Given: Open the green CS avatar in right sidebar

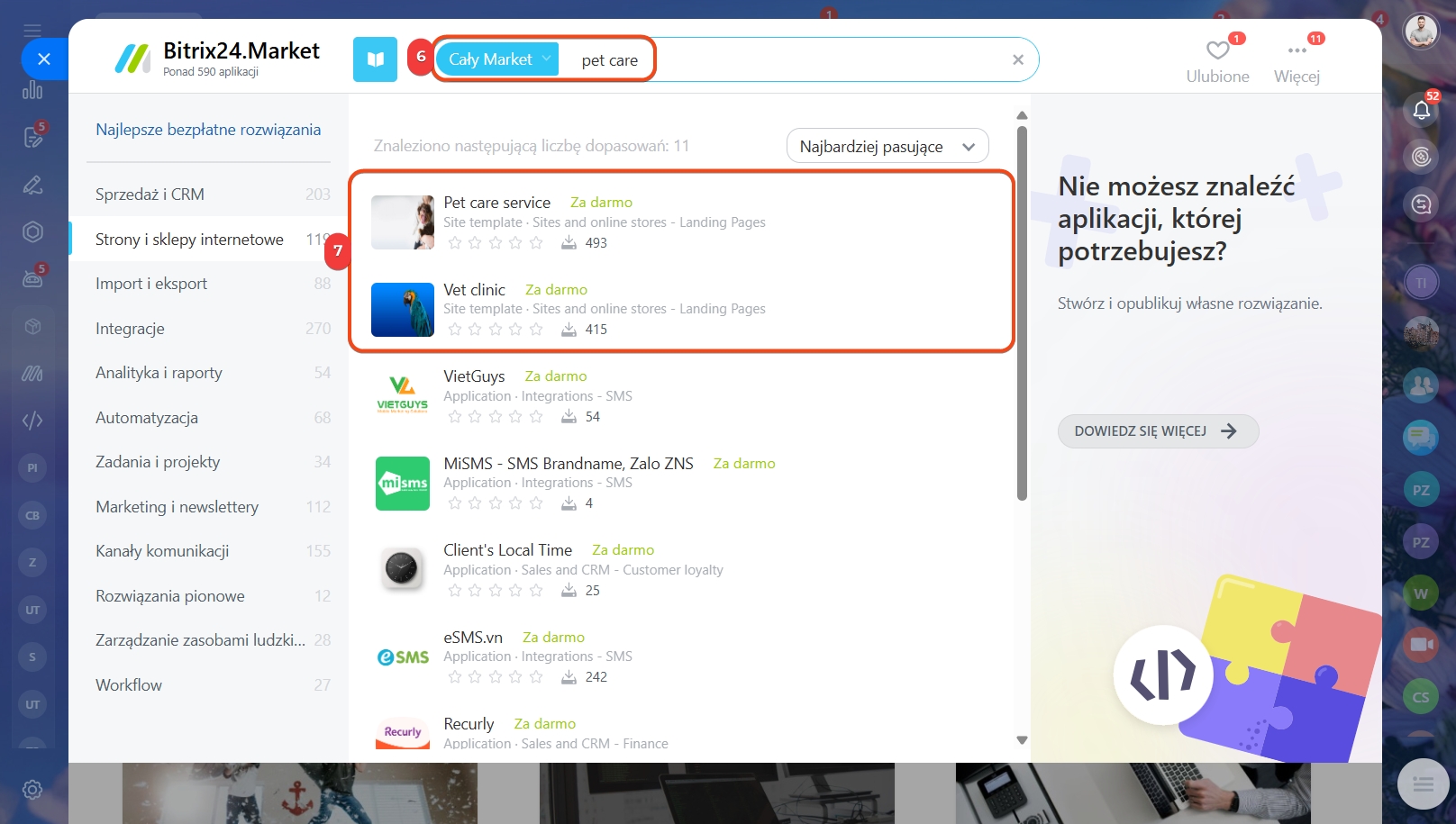Looking at the screenshot, I should point(1421,697).
